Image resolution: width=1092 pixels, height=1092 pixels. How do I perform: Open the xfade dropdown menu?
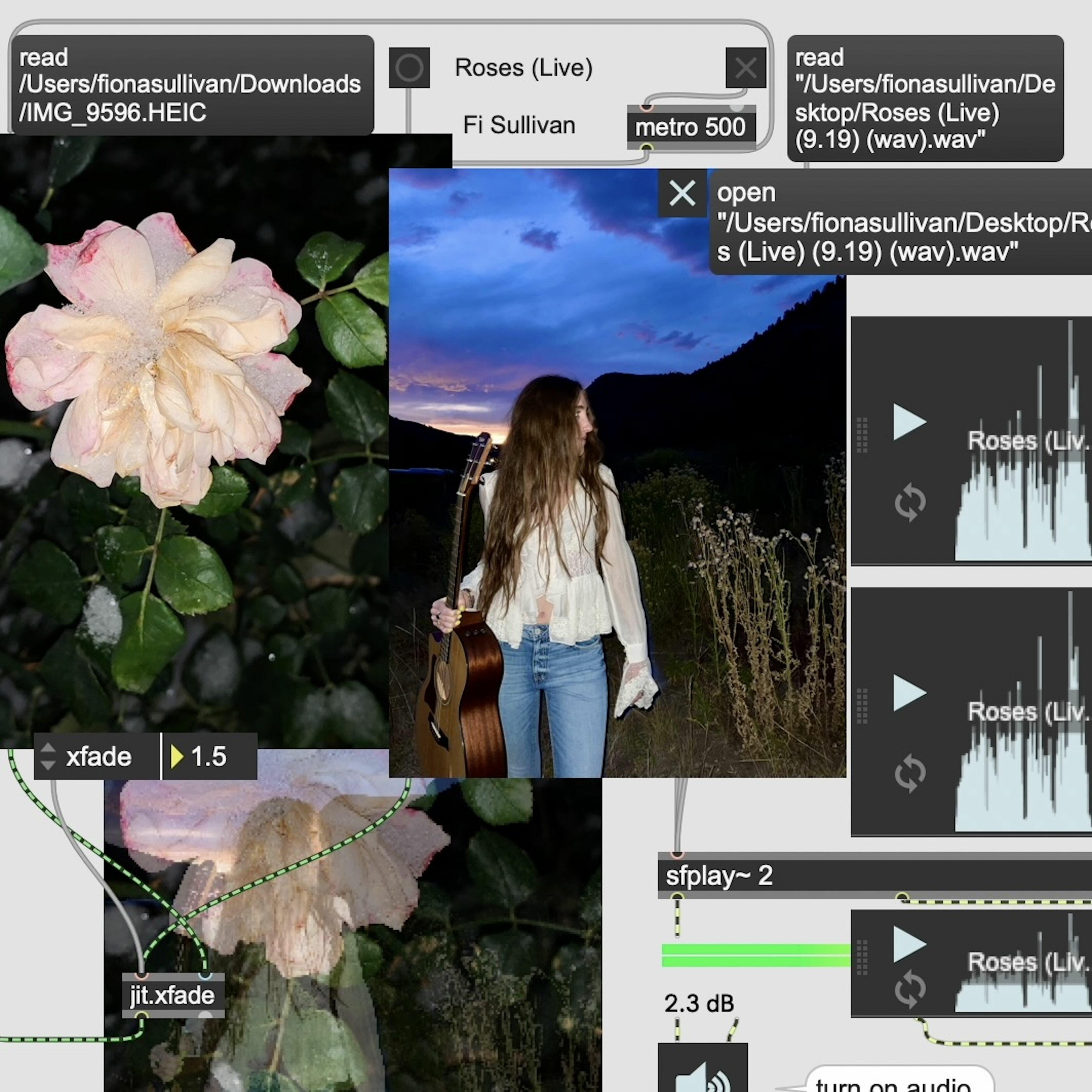96,756
